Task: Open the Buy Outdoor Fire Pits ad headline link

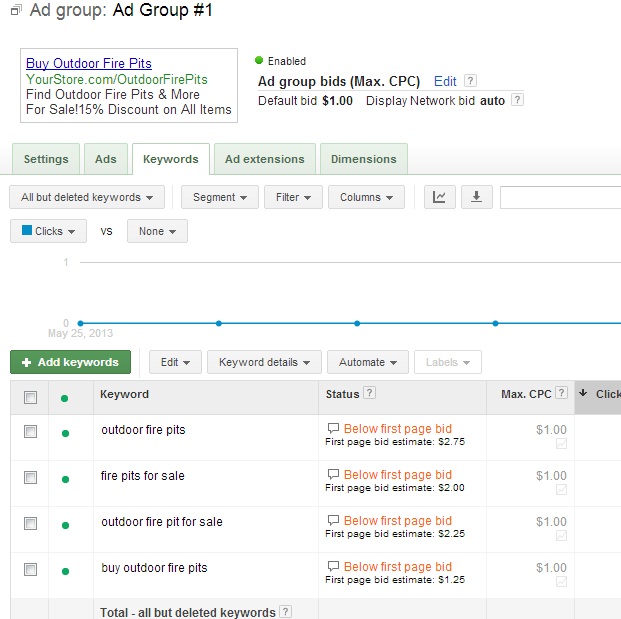Action: pyautogui.click(x=89, y=63)
